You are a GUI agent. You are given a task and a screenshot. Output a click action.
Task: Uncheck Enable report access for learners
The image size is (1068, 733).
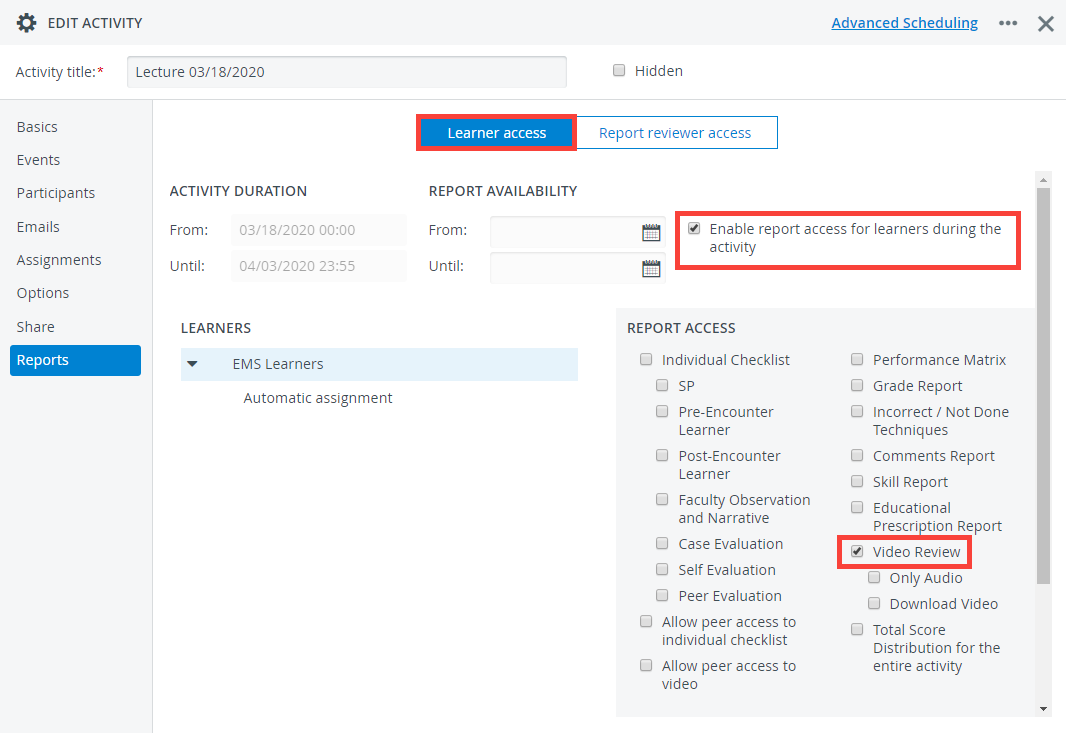[693, 228]
